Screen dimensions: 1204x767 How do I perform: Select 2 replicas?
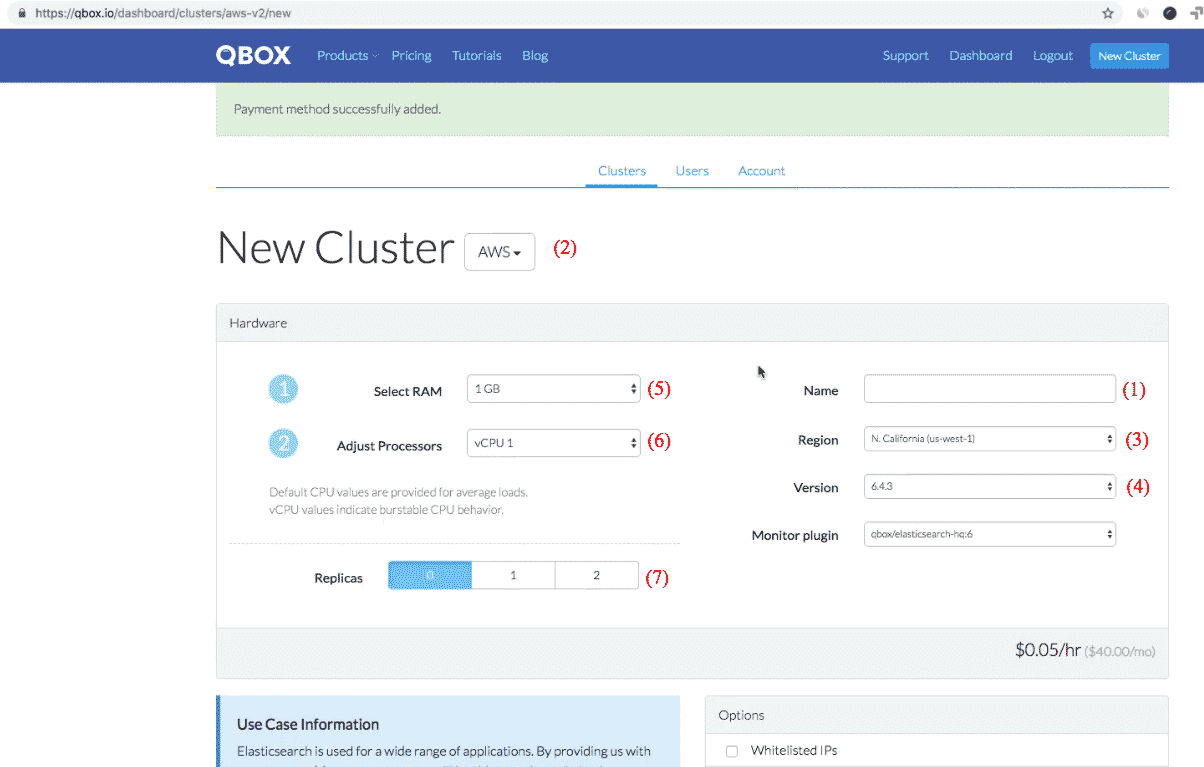(x=596, y=575)
